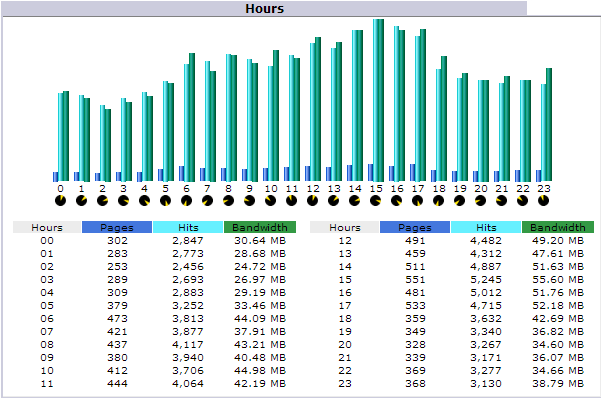Click the 302 pages value for hour 00

coord(117,240)
